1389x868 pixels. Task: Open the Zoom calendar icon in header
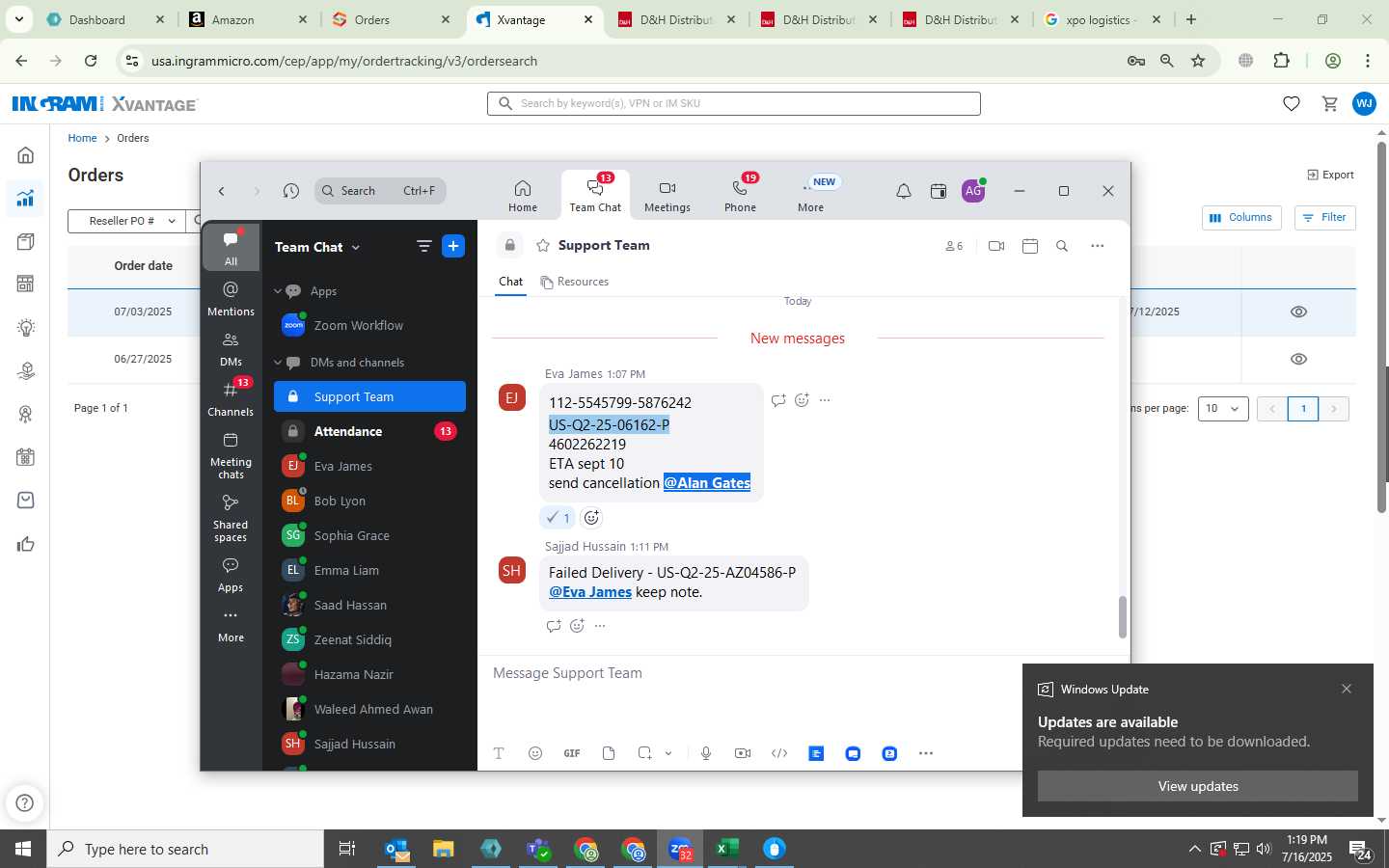[939, 191]
